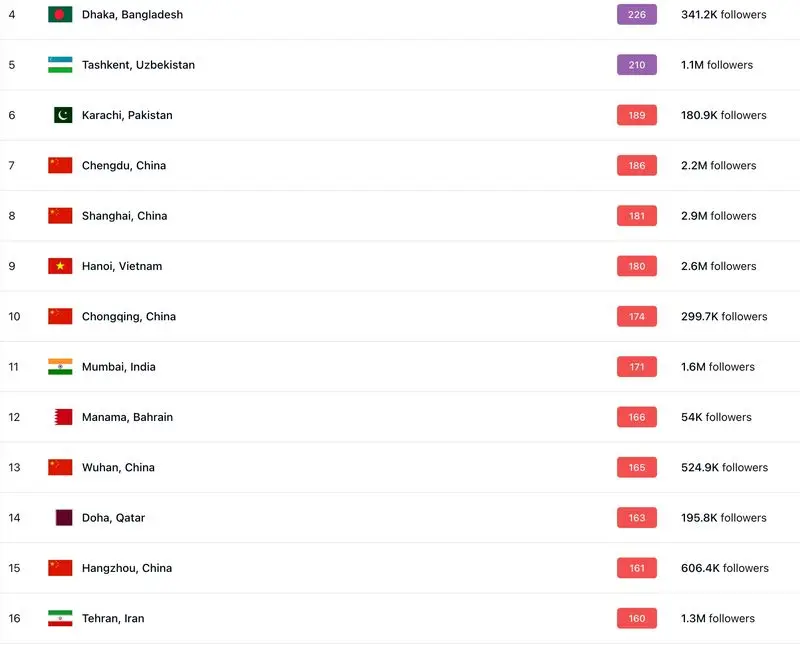The height and width of the screenshot is (645, 800).
Task: Click the purple 210 AQI badge
Action: click(x=636, y=65)
